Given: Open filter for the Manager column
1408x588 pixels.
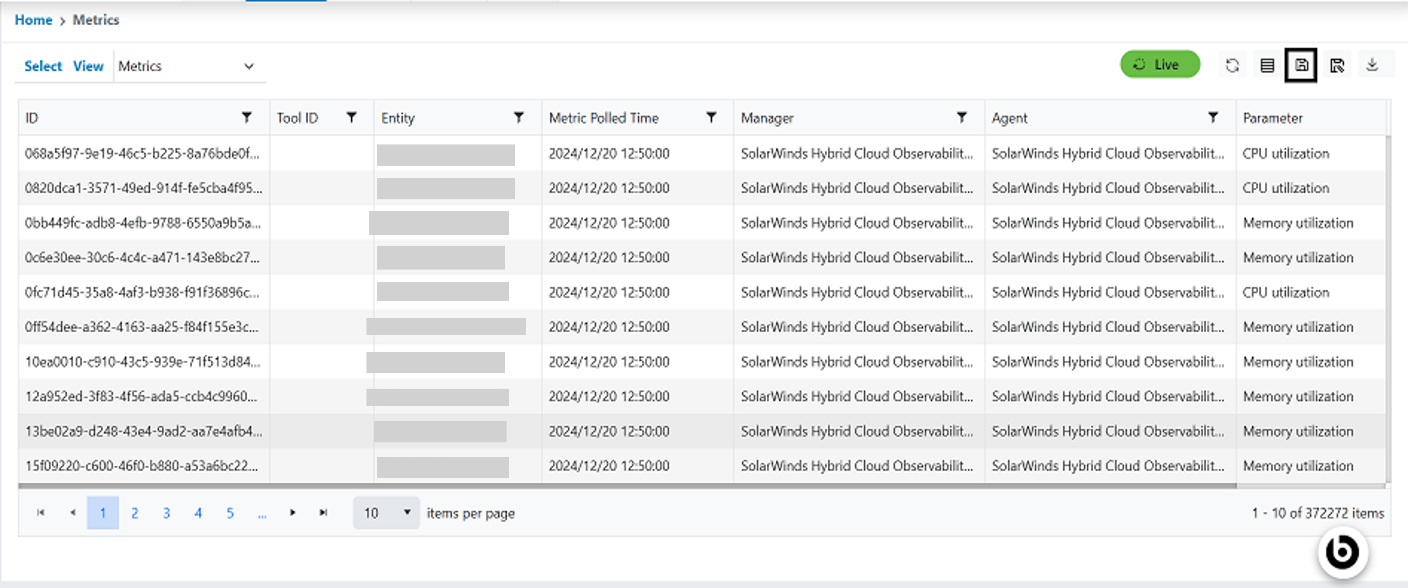Looking at the screenshot, I should [962, 118].
